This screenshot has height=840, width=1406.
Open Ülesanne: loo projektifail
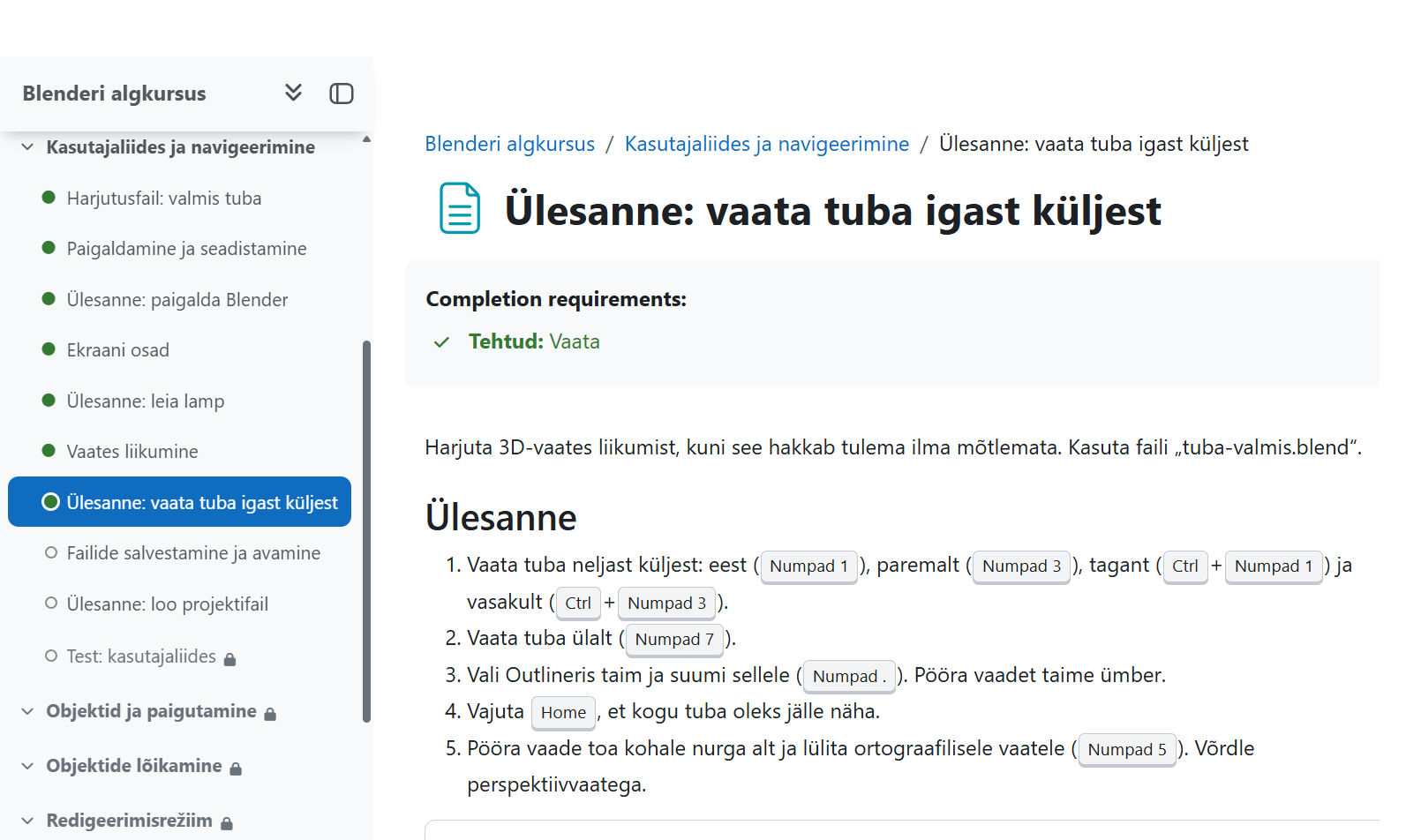(168, 604)
